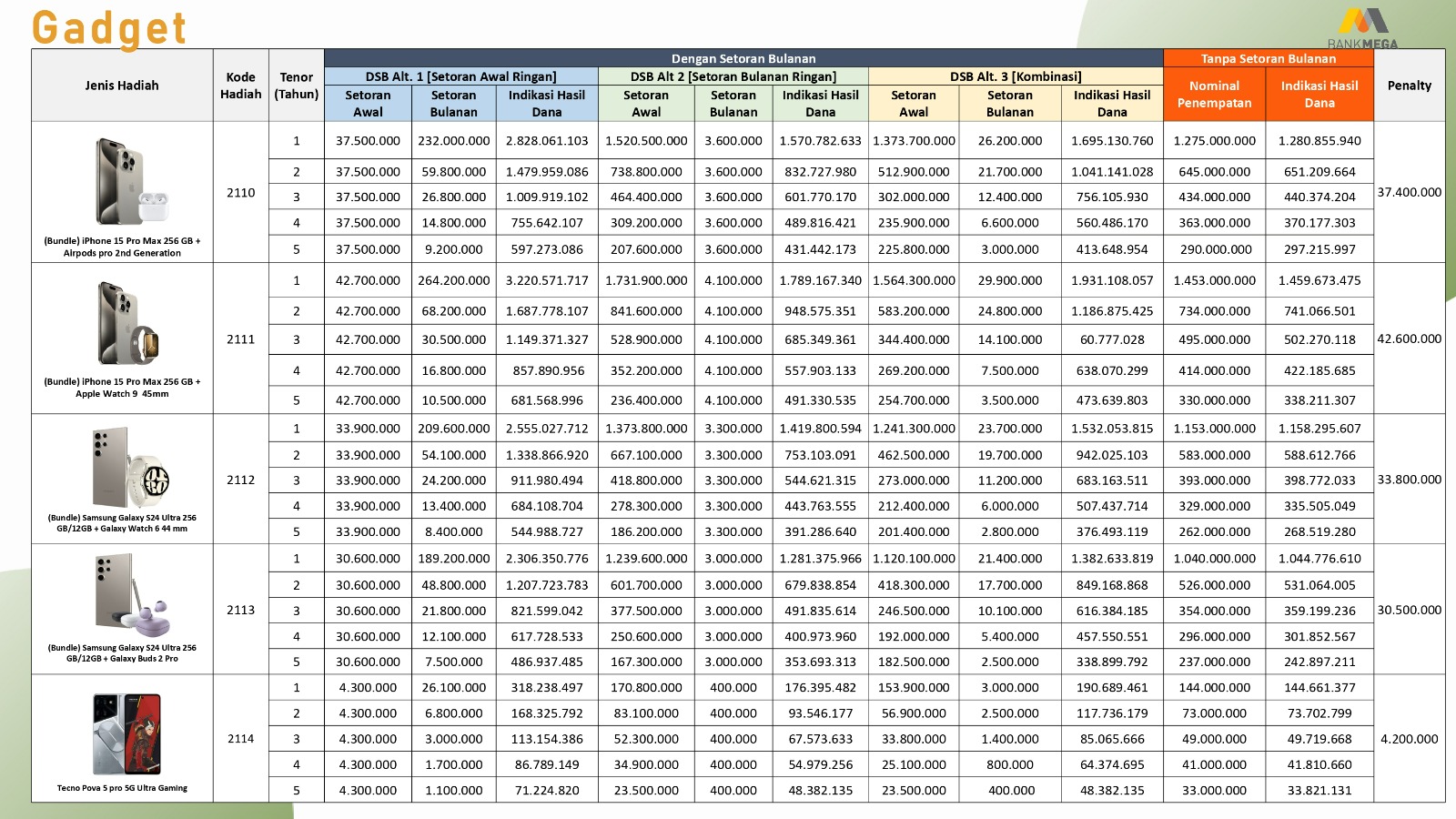Click the Nominal Penempatan header
Image resolution: width=1456 pixels, height=819 pixels.
click(1214, 94)
